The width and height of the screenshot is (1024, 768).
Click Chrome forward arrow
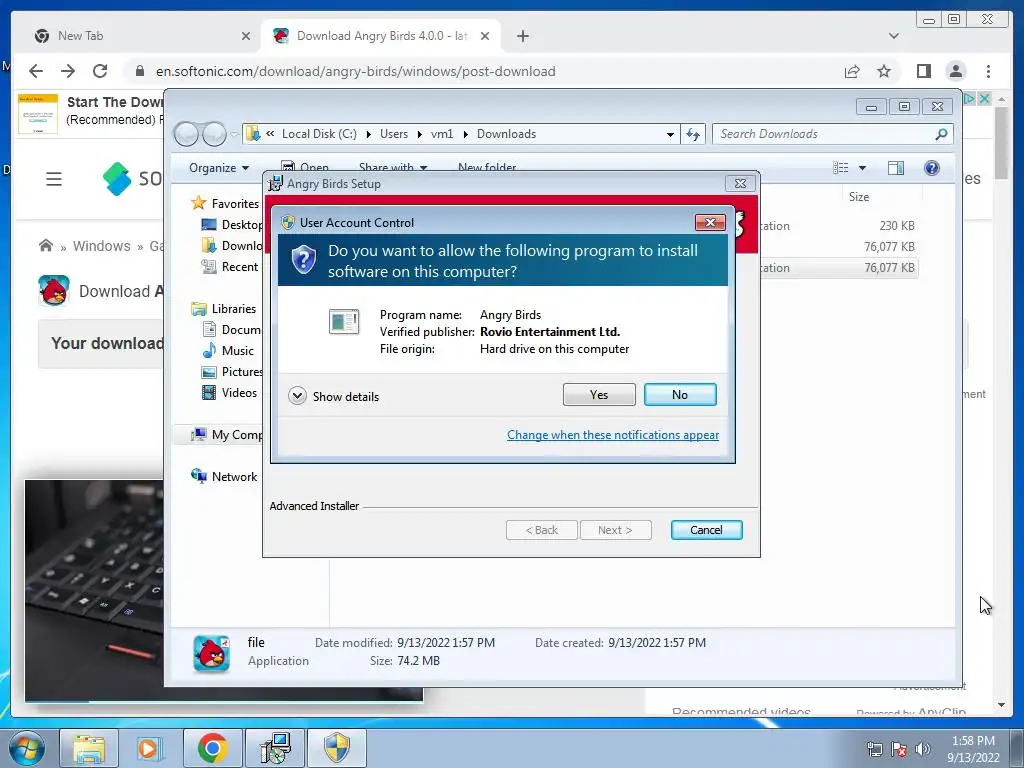[x=68, y=71]
